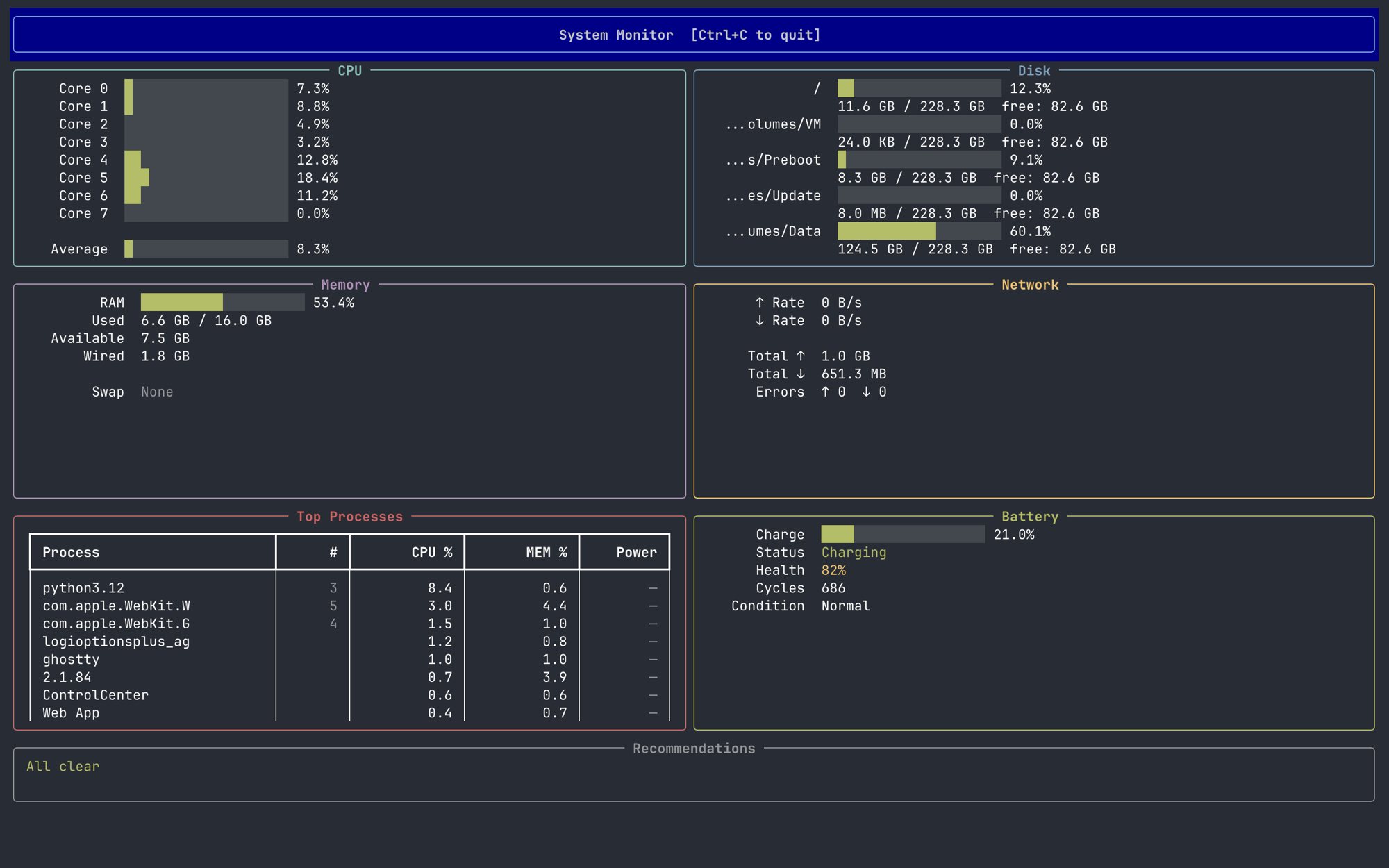Click the Total upload 1.0 GB value
The height and width of the screenshot is (868, 1389).
tap(845, 356)
